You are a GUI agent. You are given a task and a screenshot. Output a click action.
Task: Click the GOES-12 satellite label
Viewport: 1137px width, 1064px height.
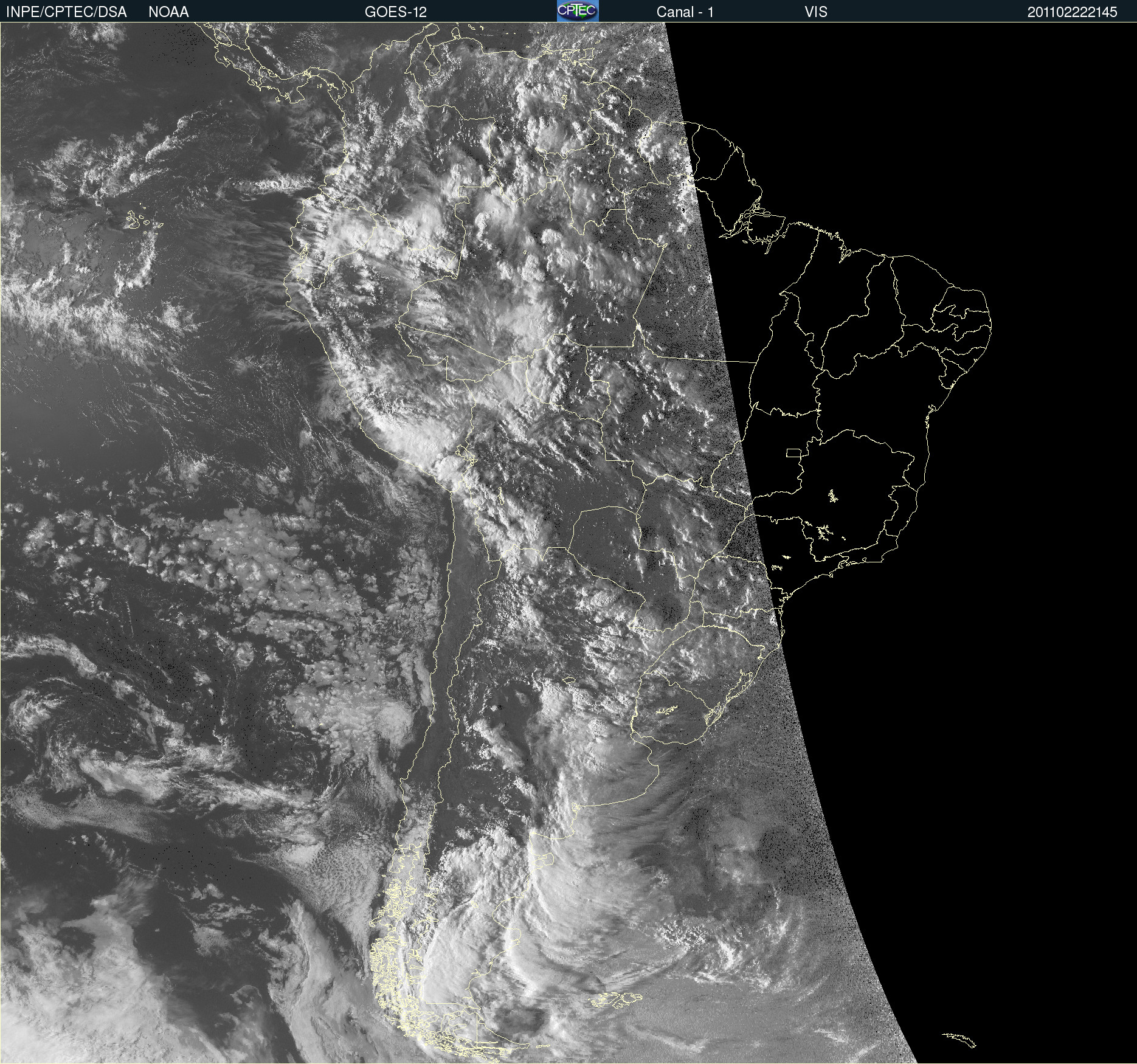pos(396,12)
